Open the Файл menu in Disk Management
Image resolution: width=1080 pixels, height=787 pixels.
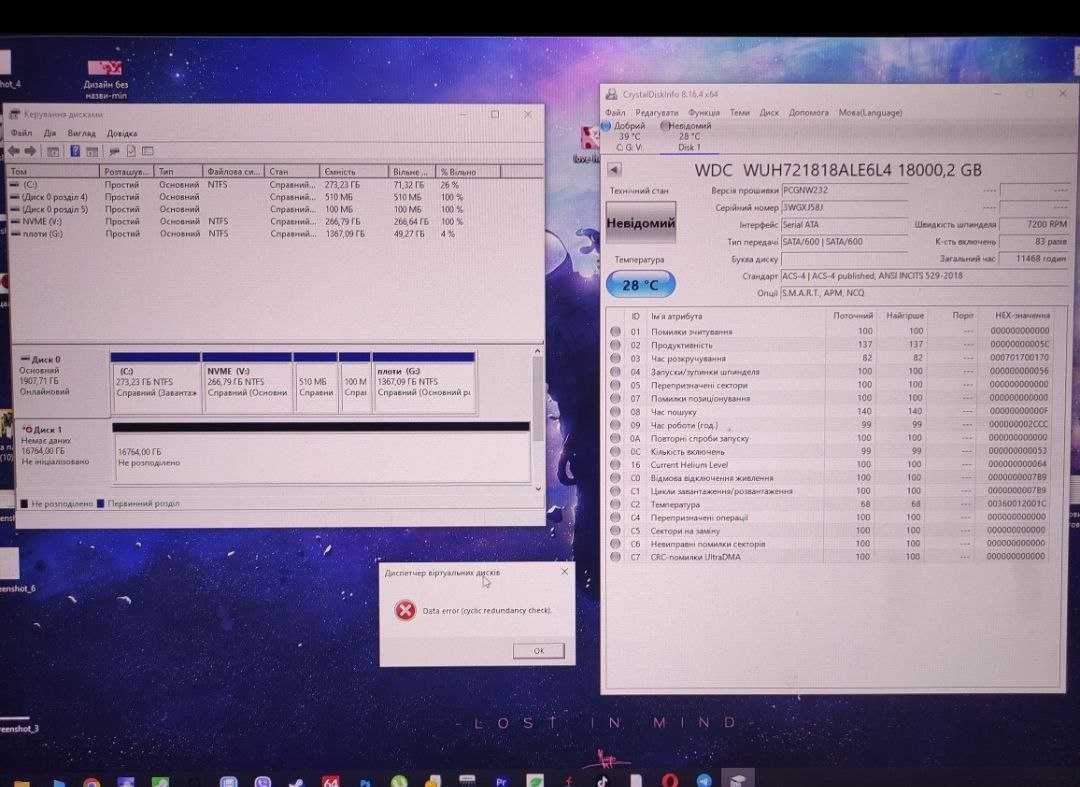pyautogui.click(x=21, y=133)
